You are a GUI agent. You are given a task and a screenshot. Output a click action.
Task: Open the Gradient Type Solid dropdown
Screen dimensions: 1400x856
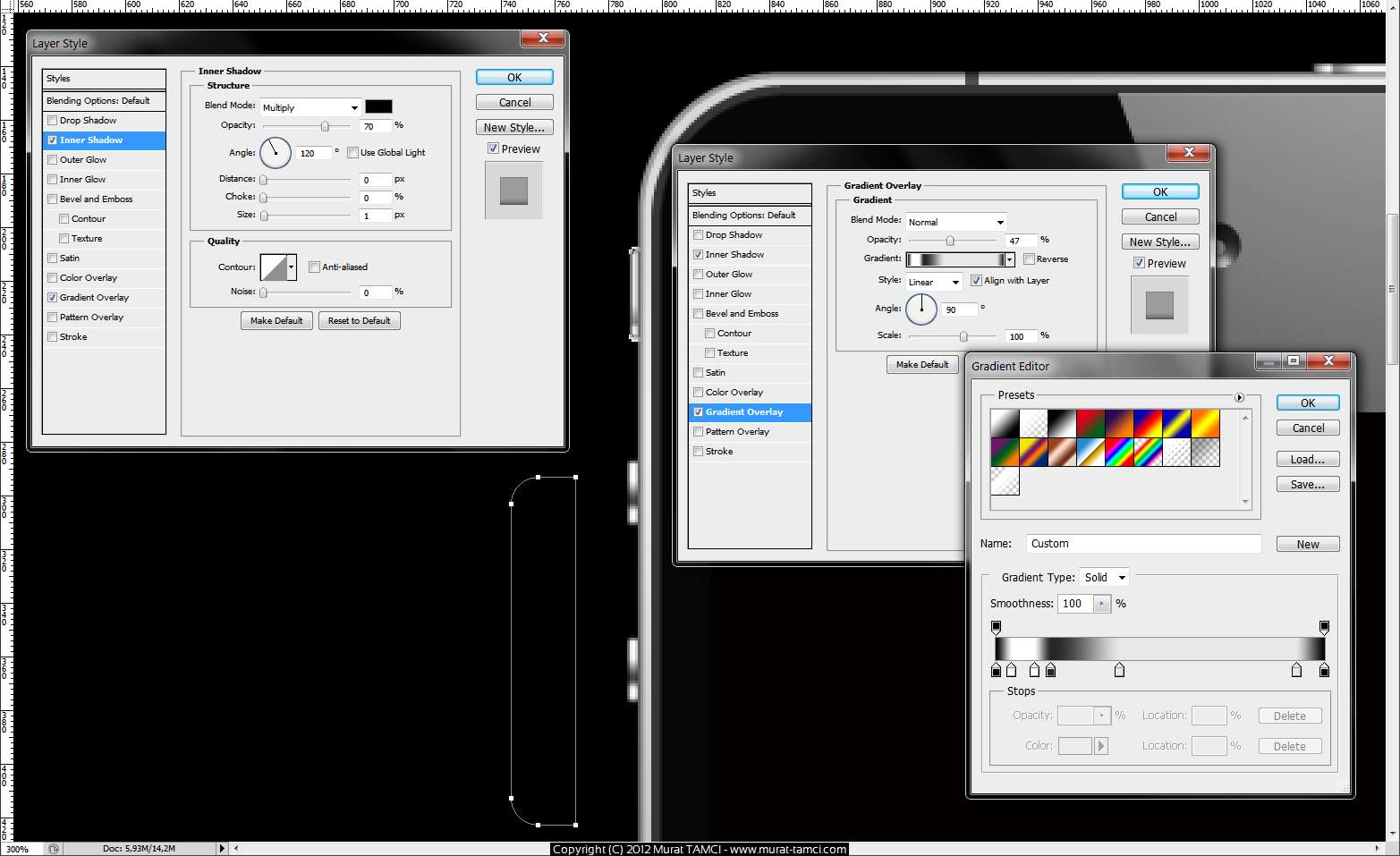click(1104, 578)
